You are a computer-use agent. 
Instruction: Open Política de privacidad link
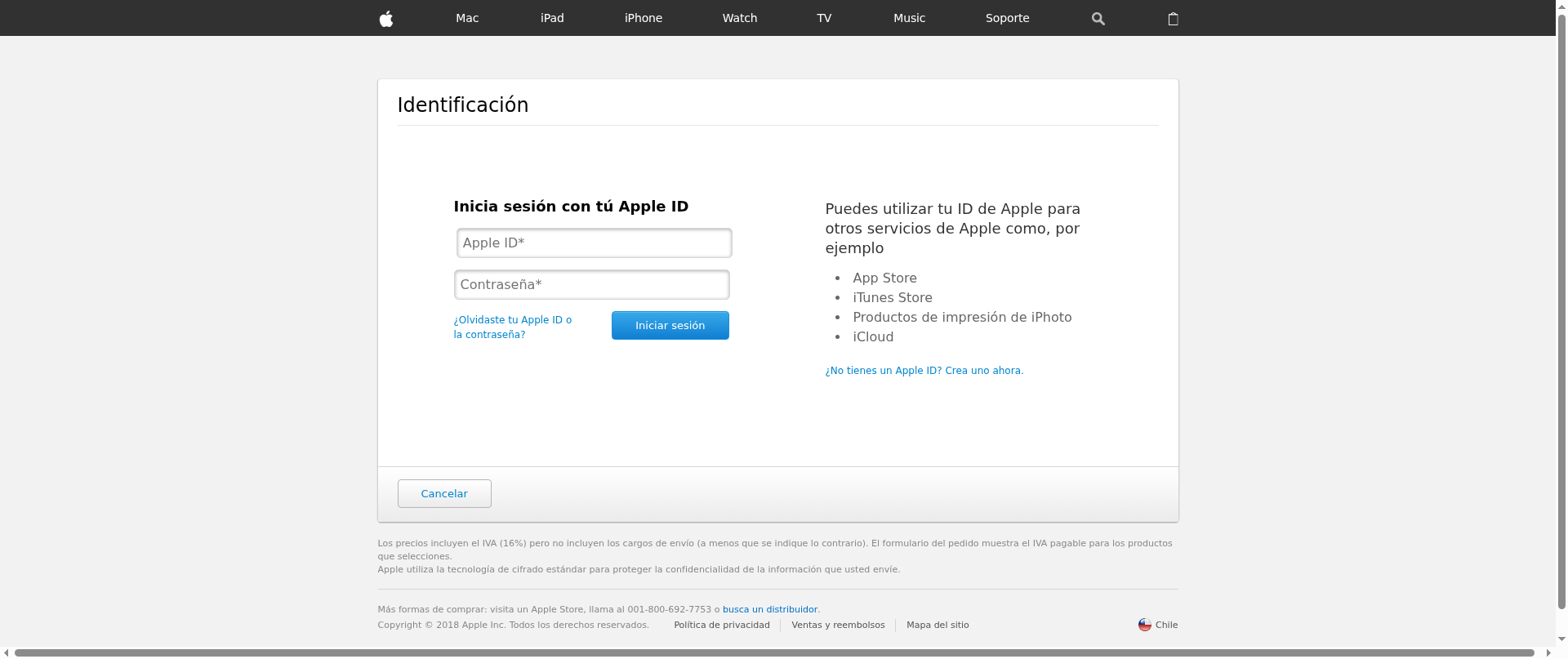(722, 625)
